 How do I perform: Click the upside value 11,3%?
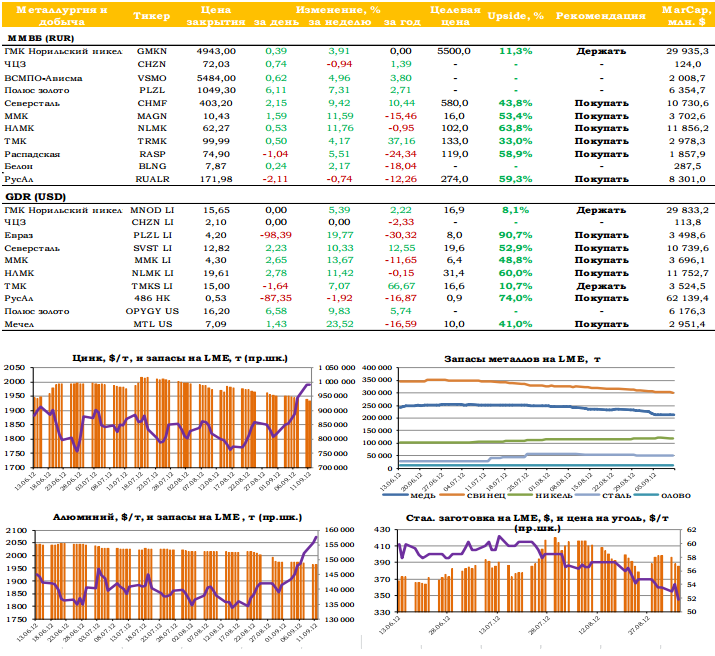tap(516, 52)
